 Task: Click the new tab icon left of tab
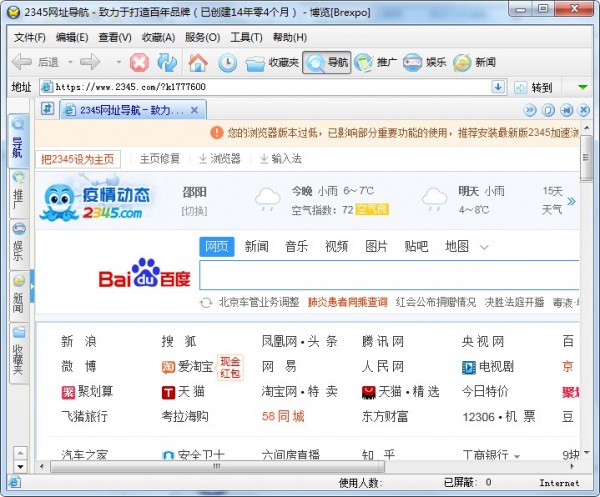pyautogui.click(x=47, y=109)
